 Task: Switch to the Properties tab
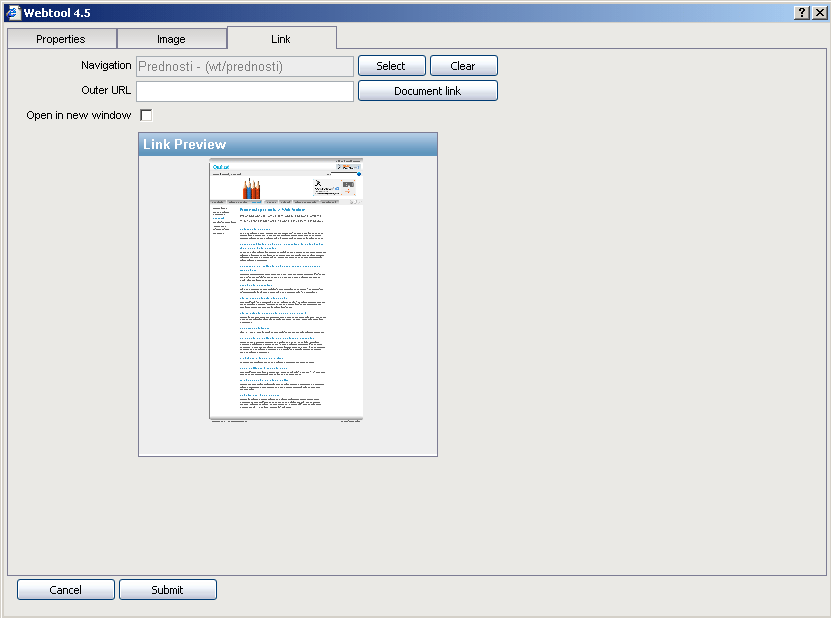click(61, 39)
